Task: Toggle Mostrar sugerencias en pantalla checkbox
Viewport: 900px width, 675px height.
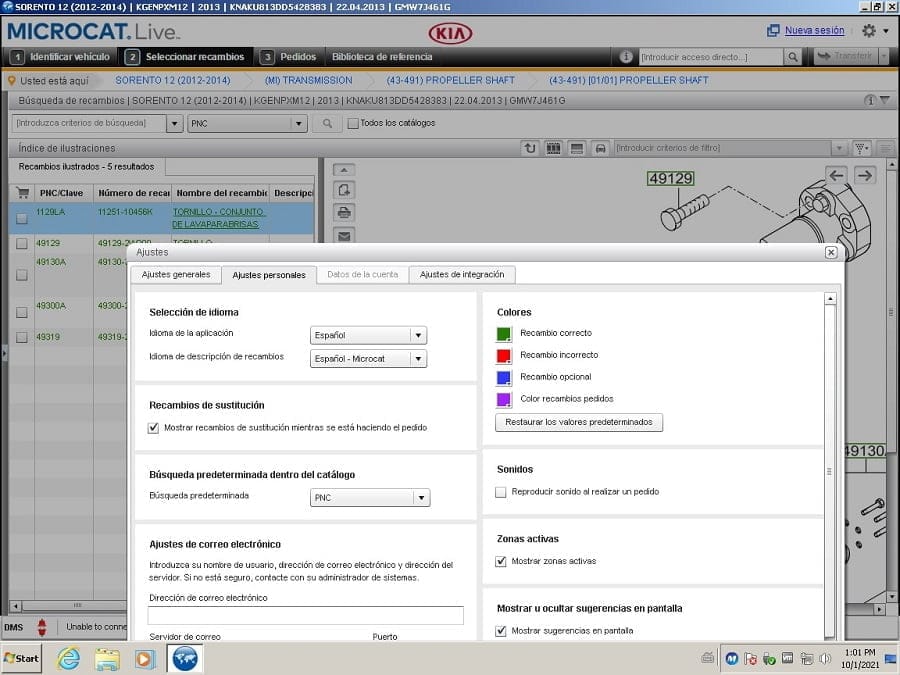Action: click(501, 631)
